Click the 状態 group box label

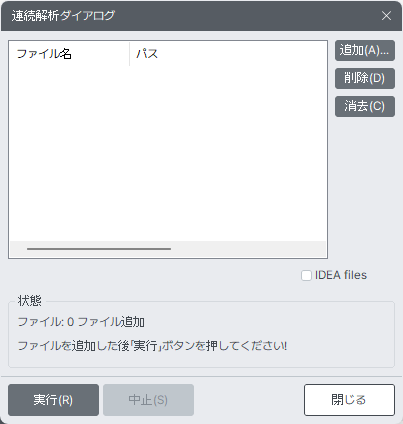point(30,301)
